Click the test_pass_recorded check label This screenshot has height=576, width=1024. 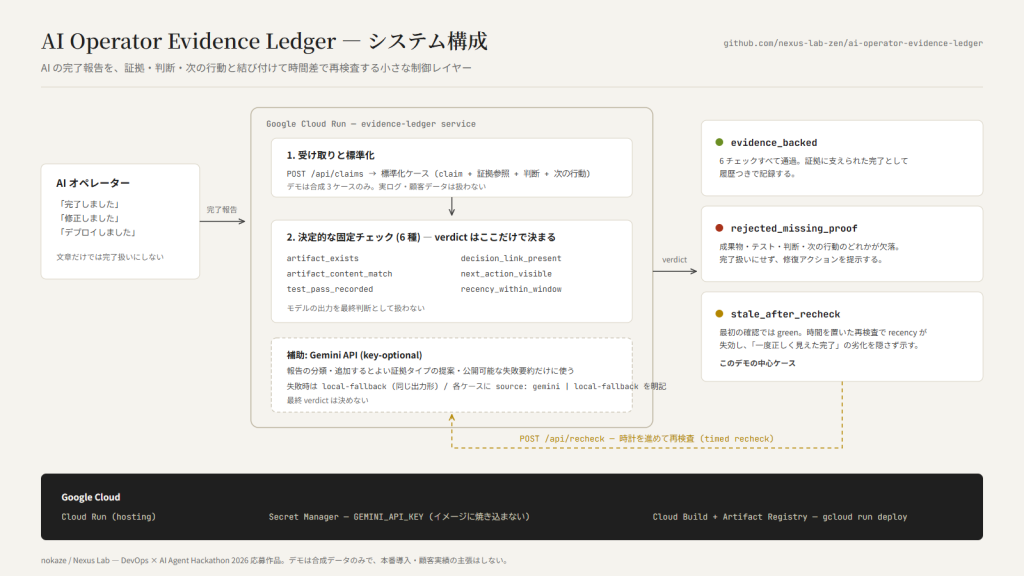click(330, 289)
